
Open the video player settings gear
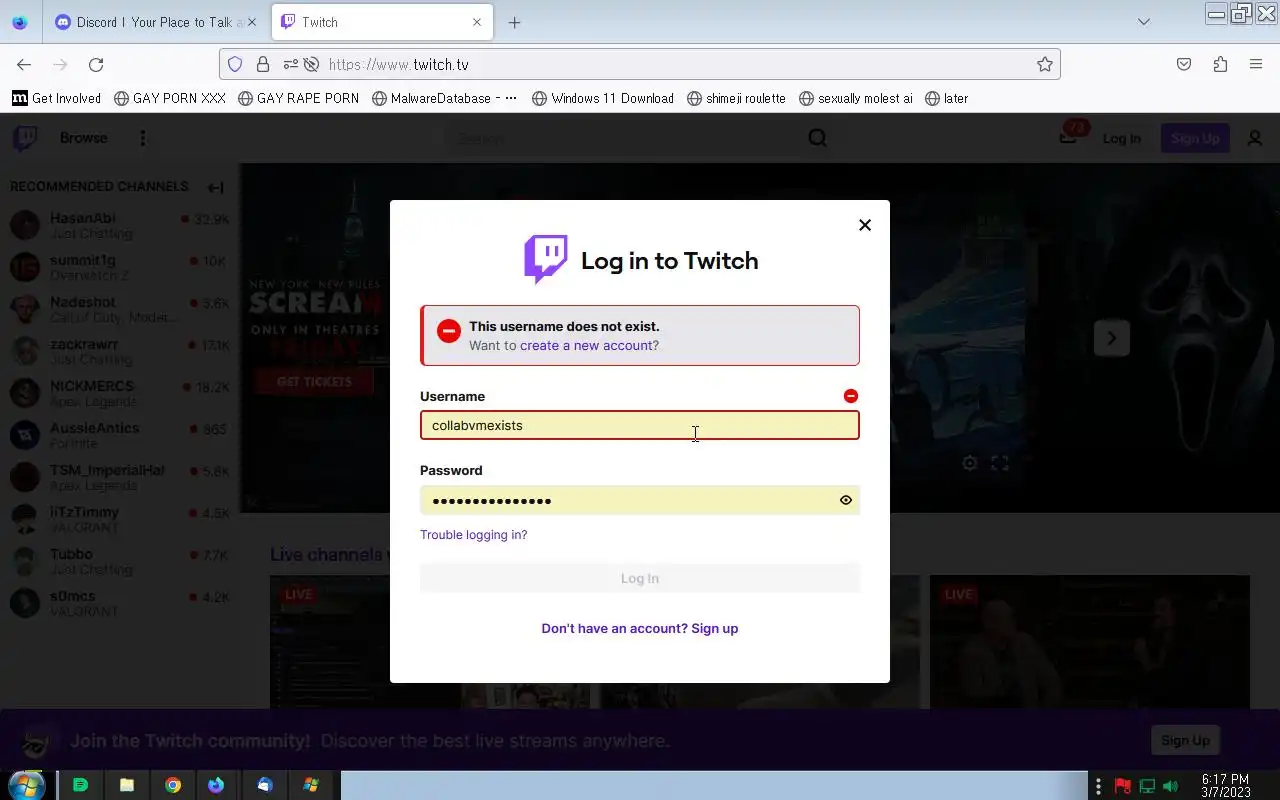[x=969, y=463]
